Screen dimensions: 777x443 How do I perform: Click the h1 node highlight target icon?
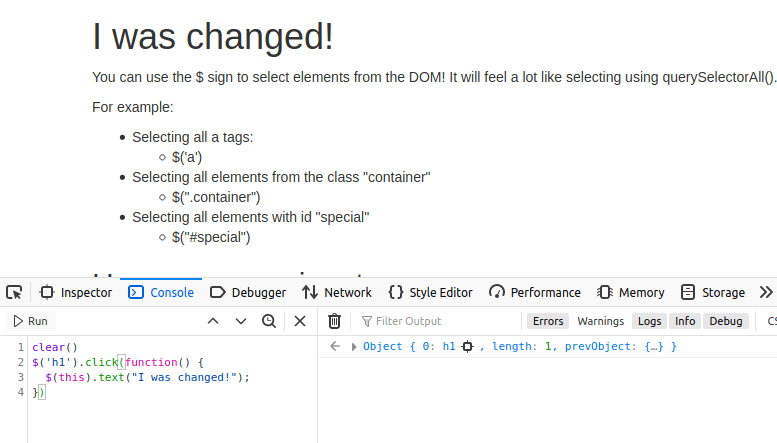coord(467,346)
